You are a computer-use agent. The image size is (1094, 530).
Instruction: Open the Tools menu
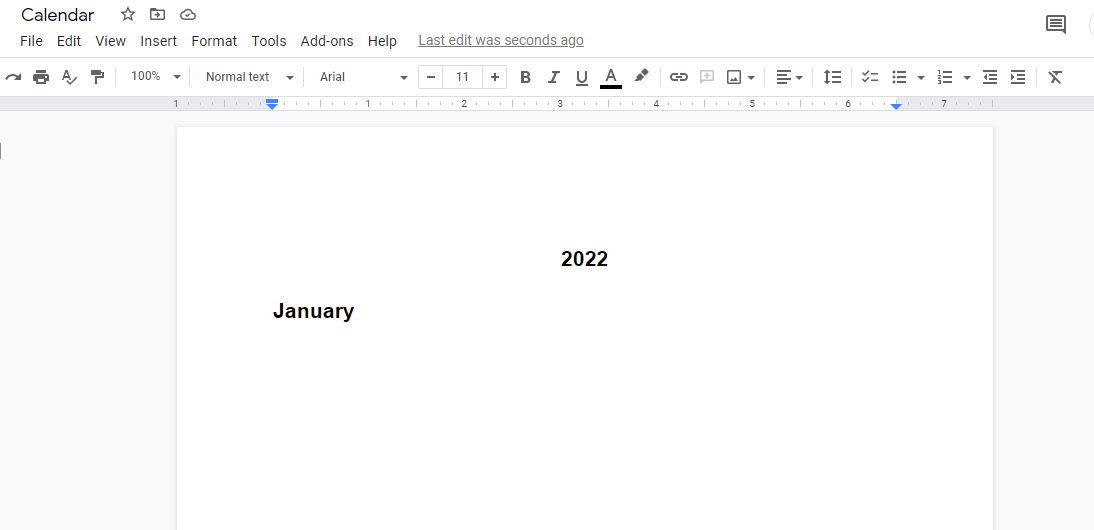[x=269, y=41]
